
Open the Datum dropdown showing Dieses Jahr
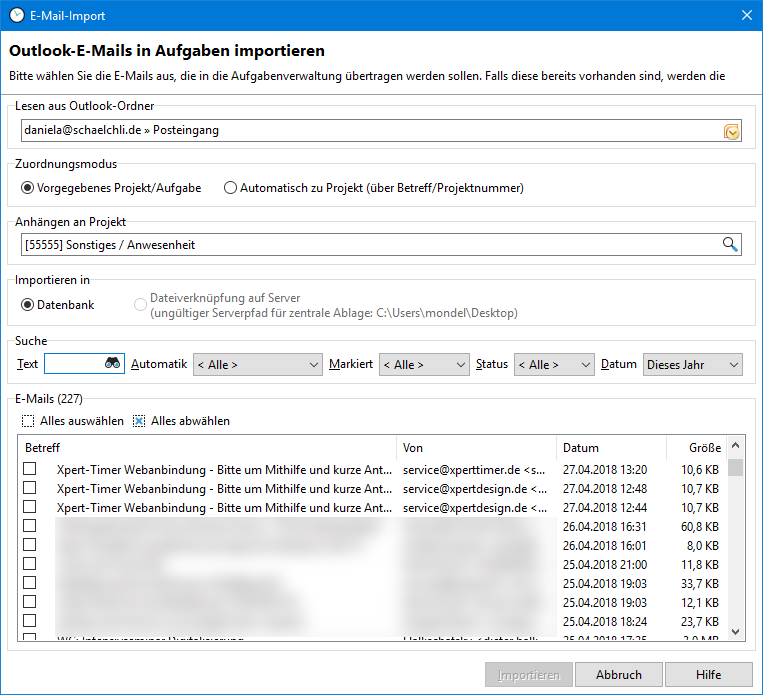[692, 365]
